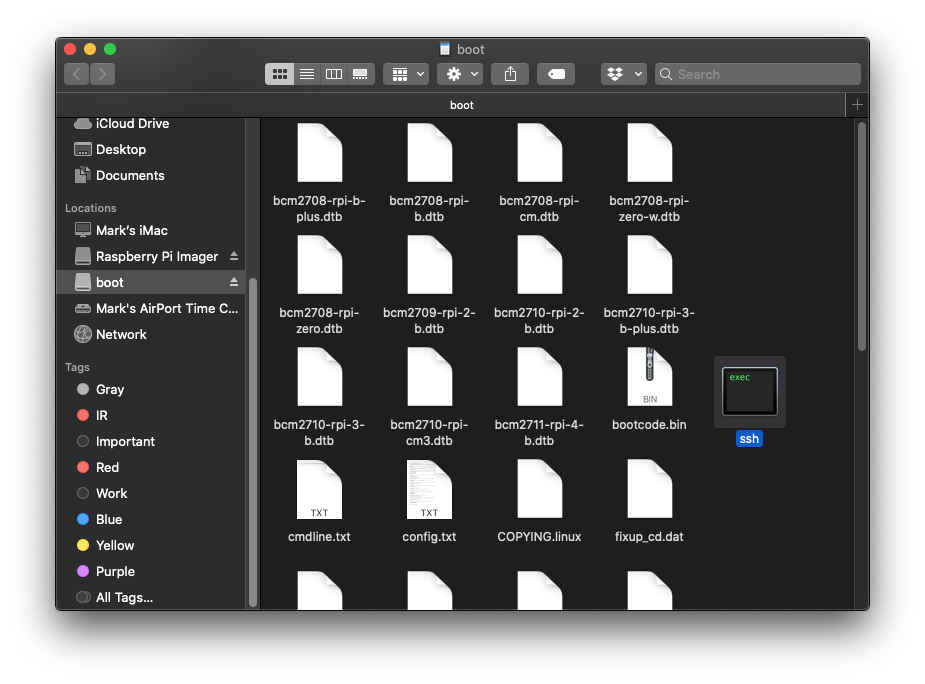Open the item grouping dropdown
Screen dimensions: 925x684
point(405,73)
